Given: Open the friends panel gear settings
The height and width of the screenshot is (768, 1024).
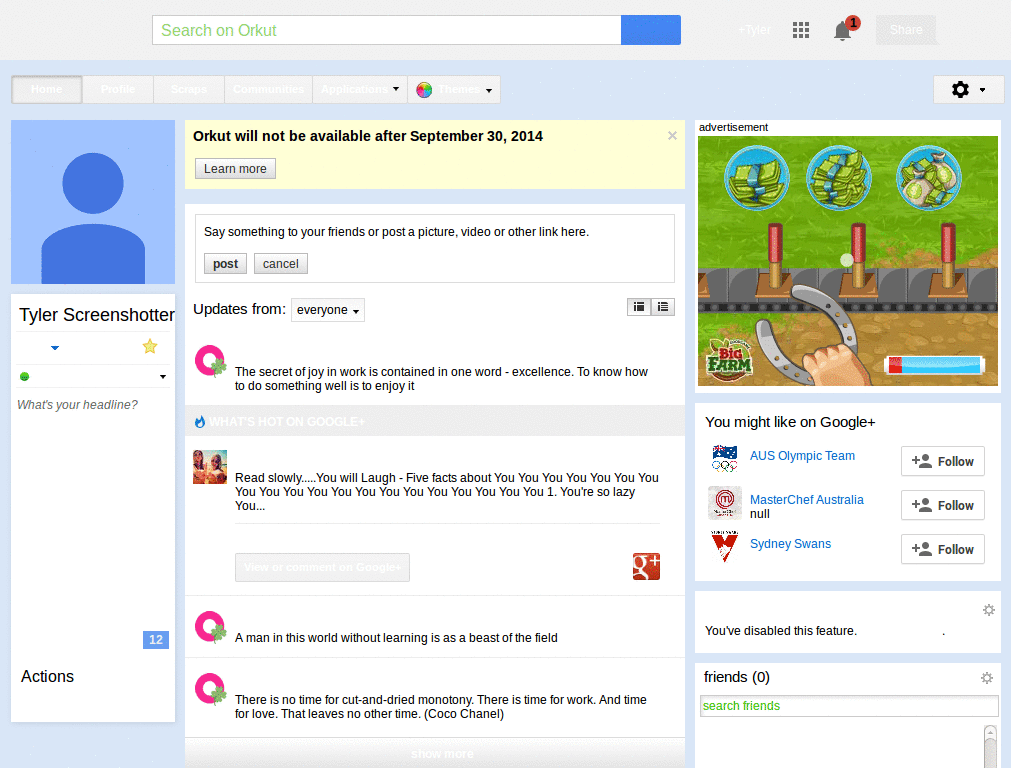Looking at the screenshot, I should point(987,678).
